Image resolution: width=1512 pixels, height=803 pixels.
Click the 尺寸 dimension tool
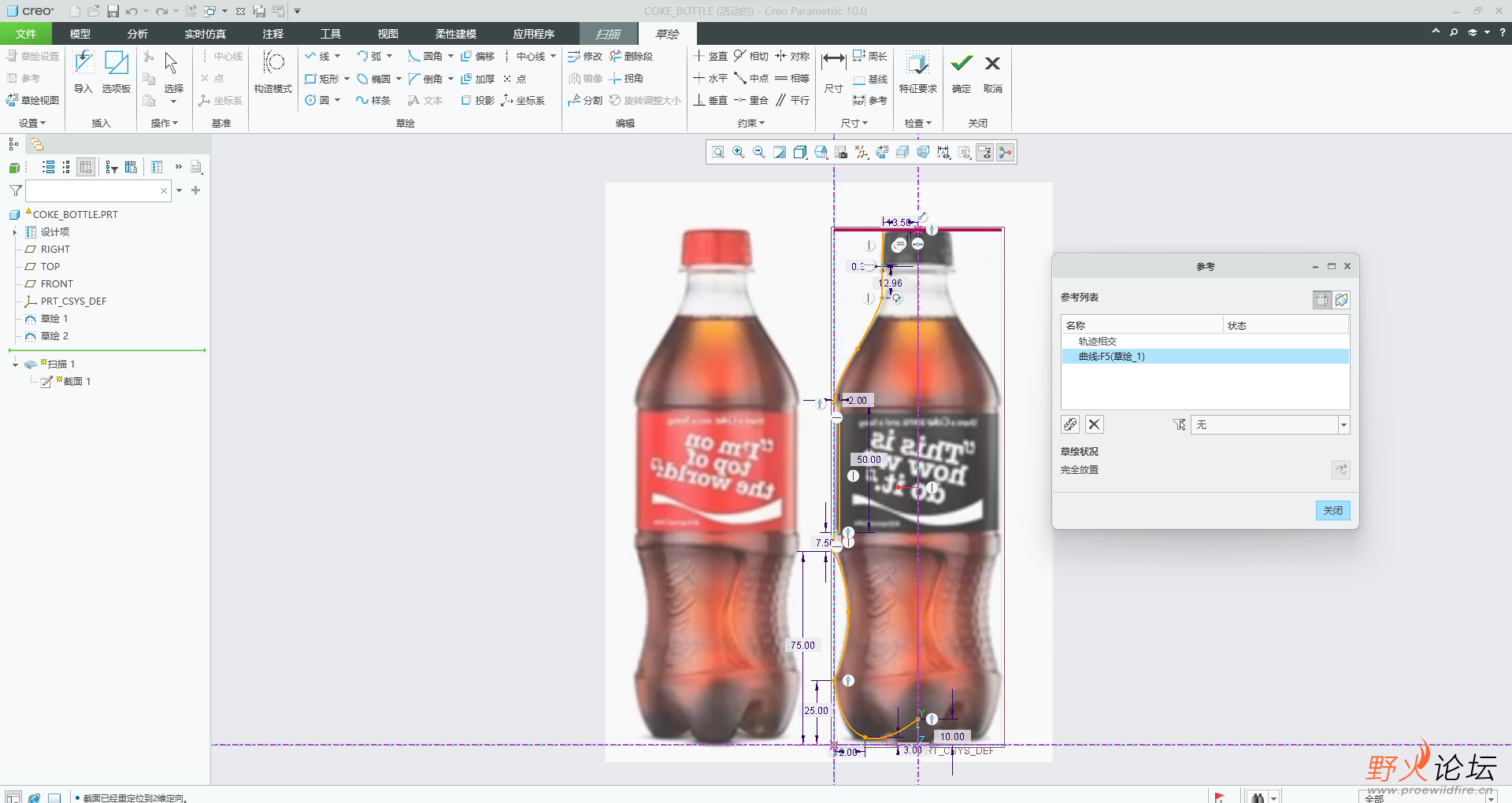833,72
